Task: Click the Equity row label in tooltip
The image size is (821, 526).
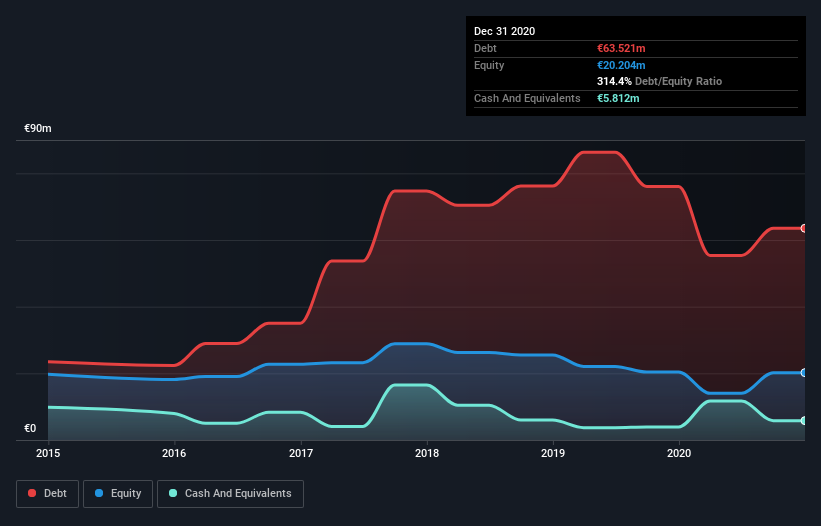Action: 489,65
